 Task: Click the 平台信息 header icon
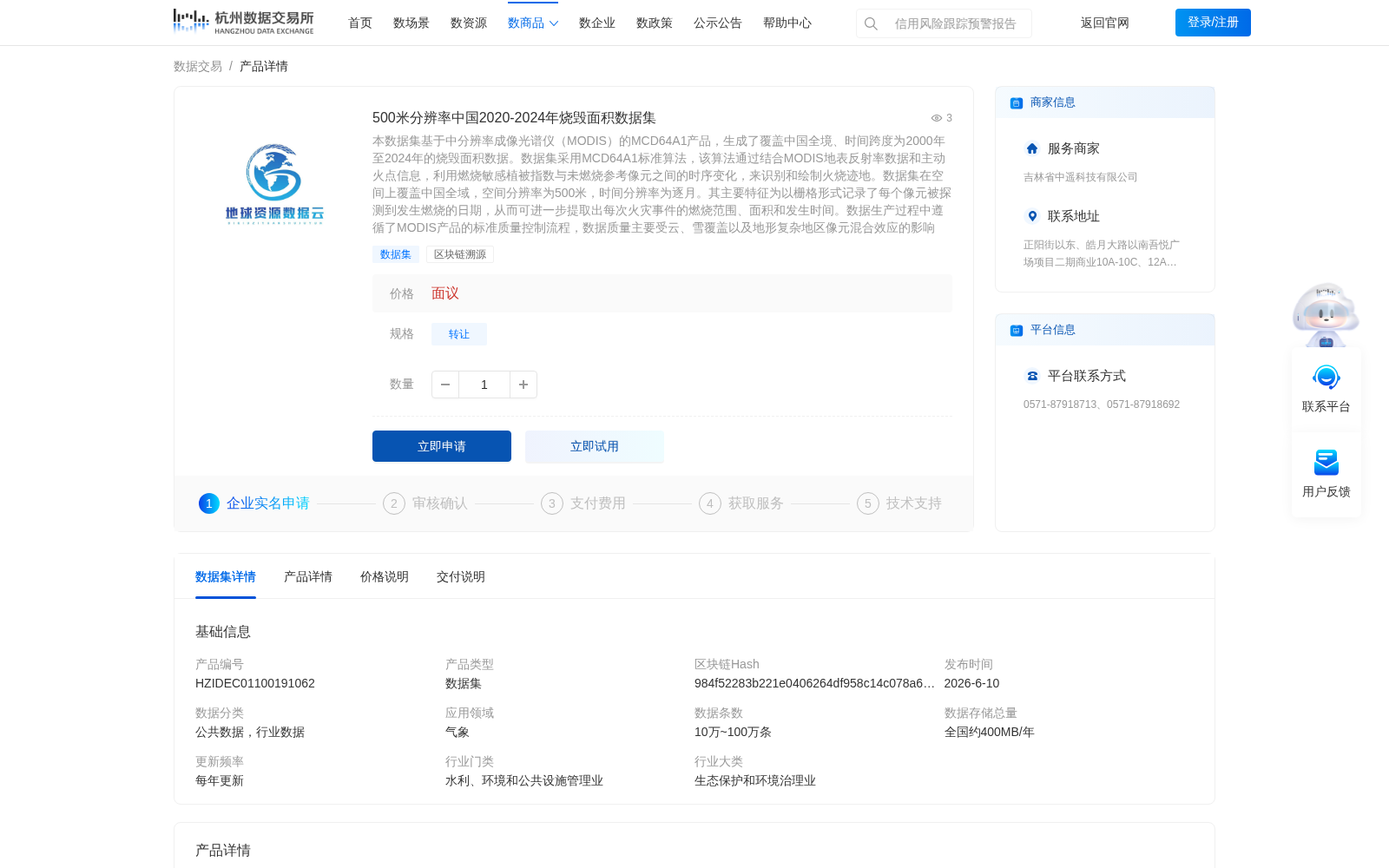coord(1017,331)
